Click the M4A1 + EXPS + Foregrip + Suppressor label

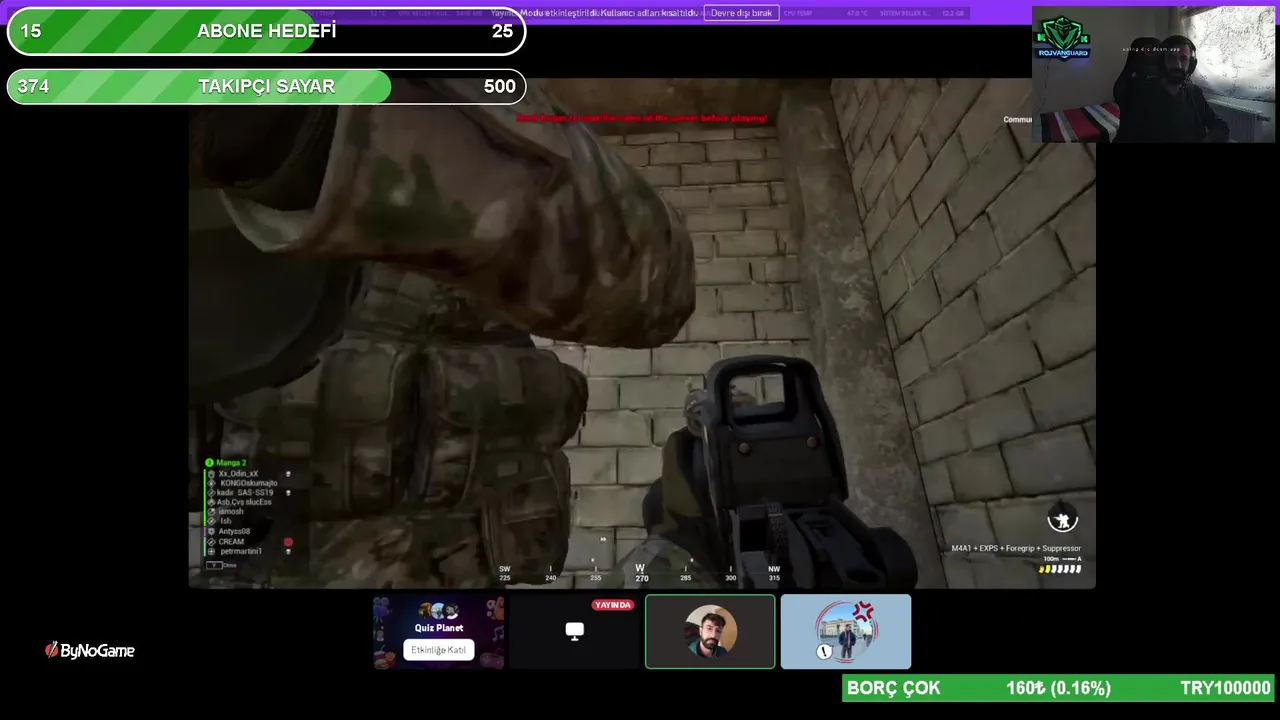pyautogui.click(x=1016, y=548)
